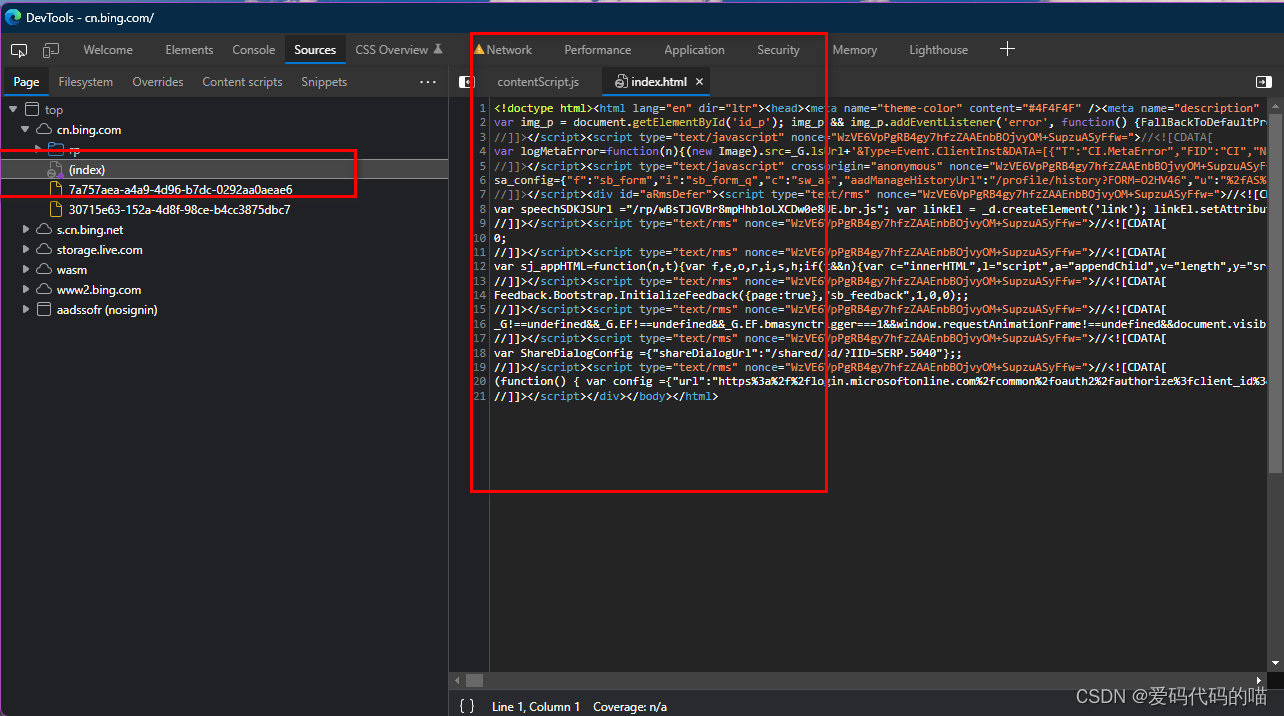Switch to the Elements panel tab

click(189, 50)
